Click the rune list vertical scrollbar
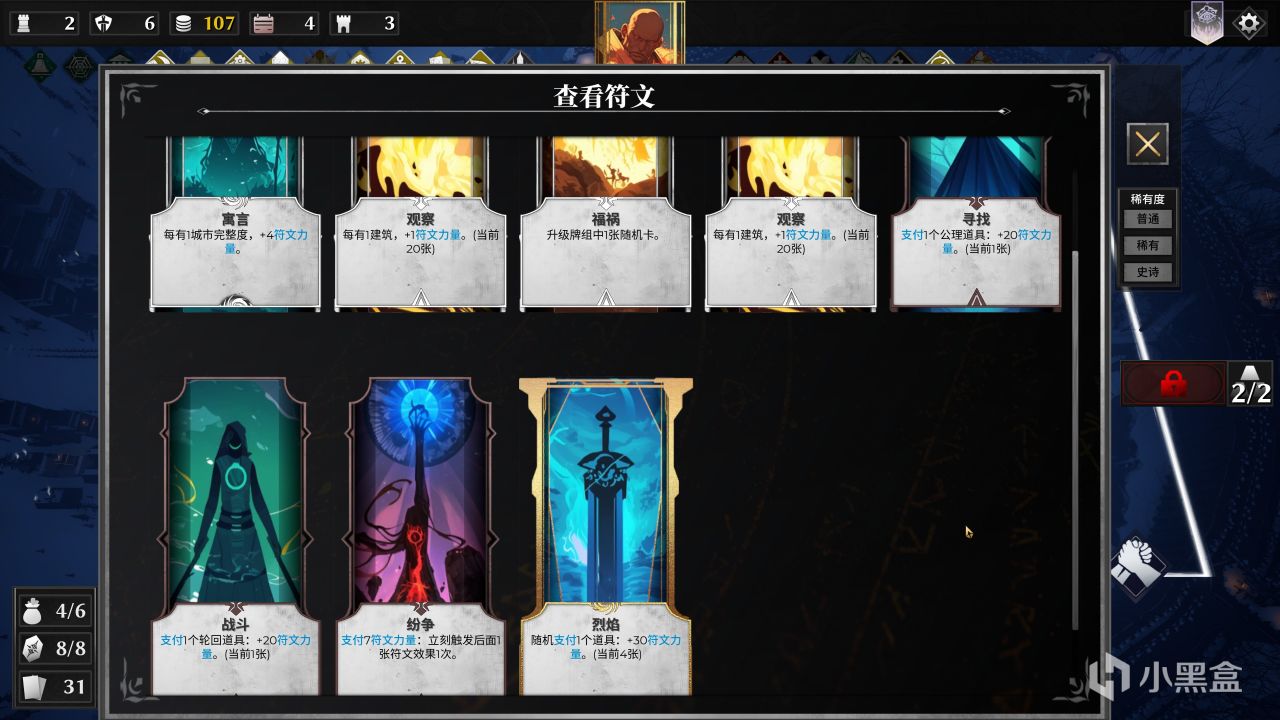The height and width of the screenshot is (720, 1280). tap(1075, 438)
